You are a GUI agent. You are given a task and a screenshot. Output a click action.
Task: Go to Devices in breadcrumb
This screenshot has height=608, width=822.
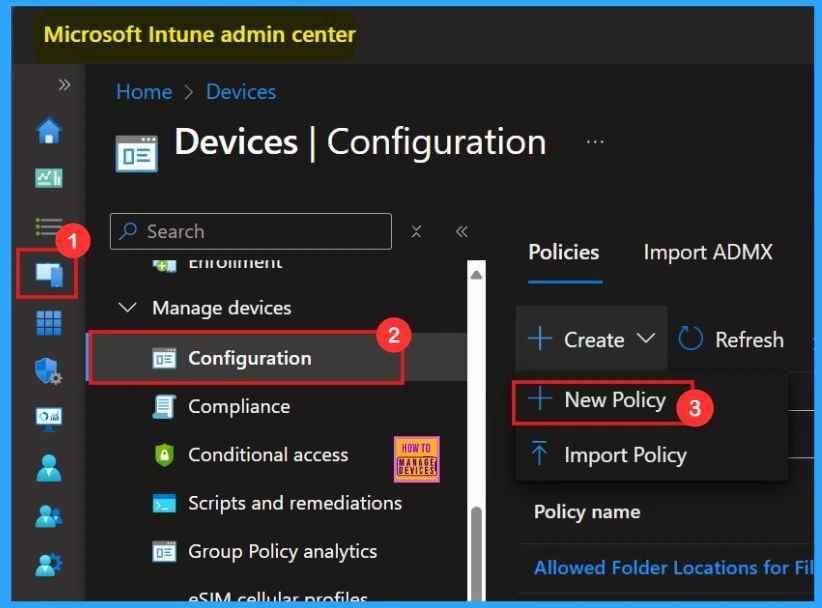[241, 92]
